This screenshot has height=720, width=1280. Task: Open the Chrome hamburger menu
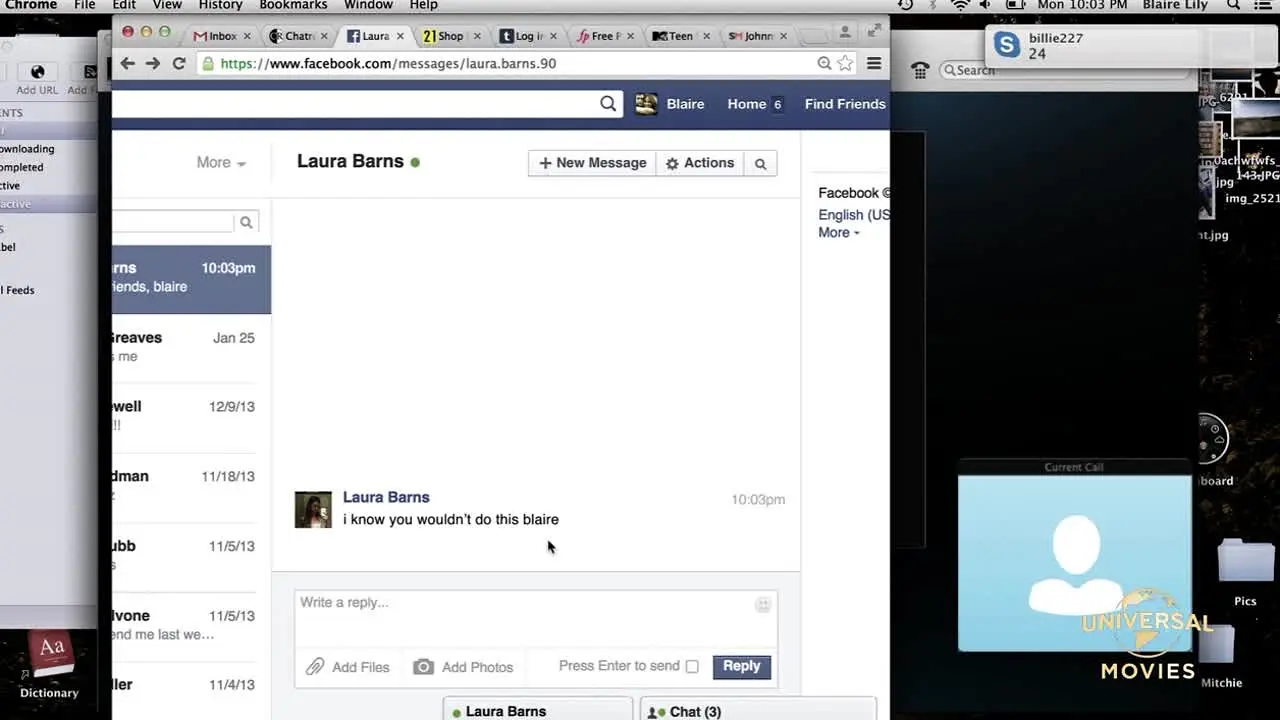click(874, 63)
